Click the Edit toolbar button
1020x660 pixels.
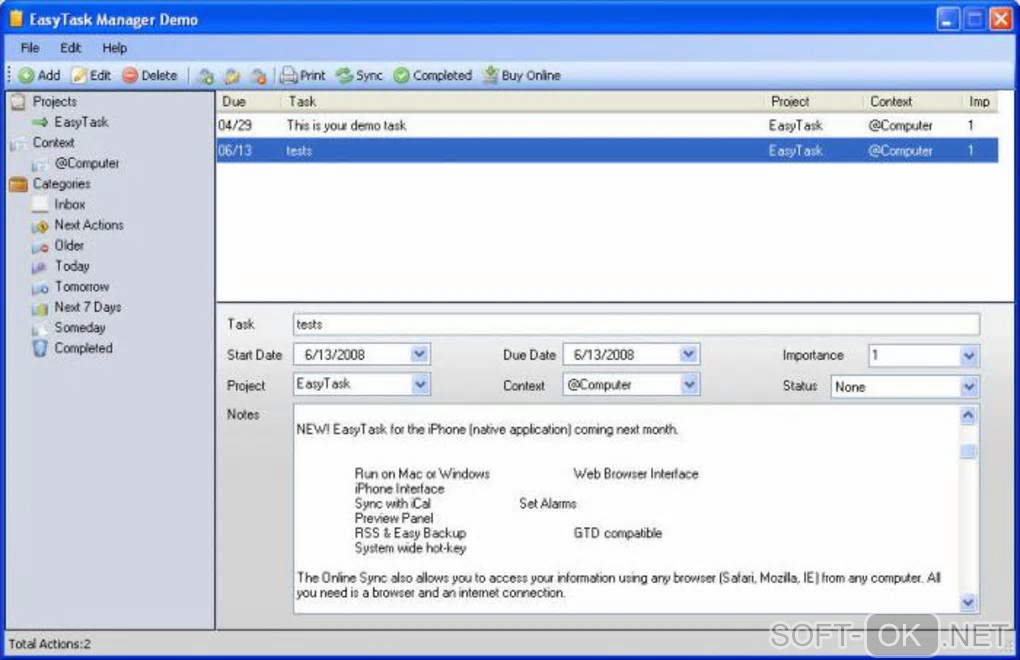(91, 75)
